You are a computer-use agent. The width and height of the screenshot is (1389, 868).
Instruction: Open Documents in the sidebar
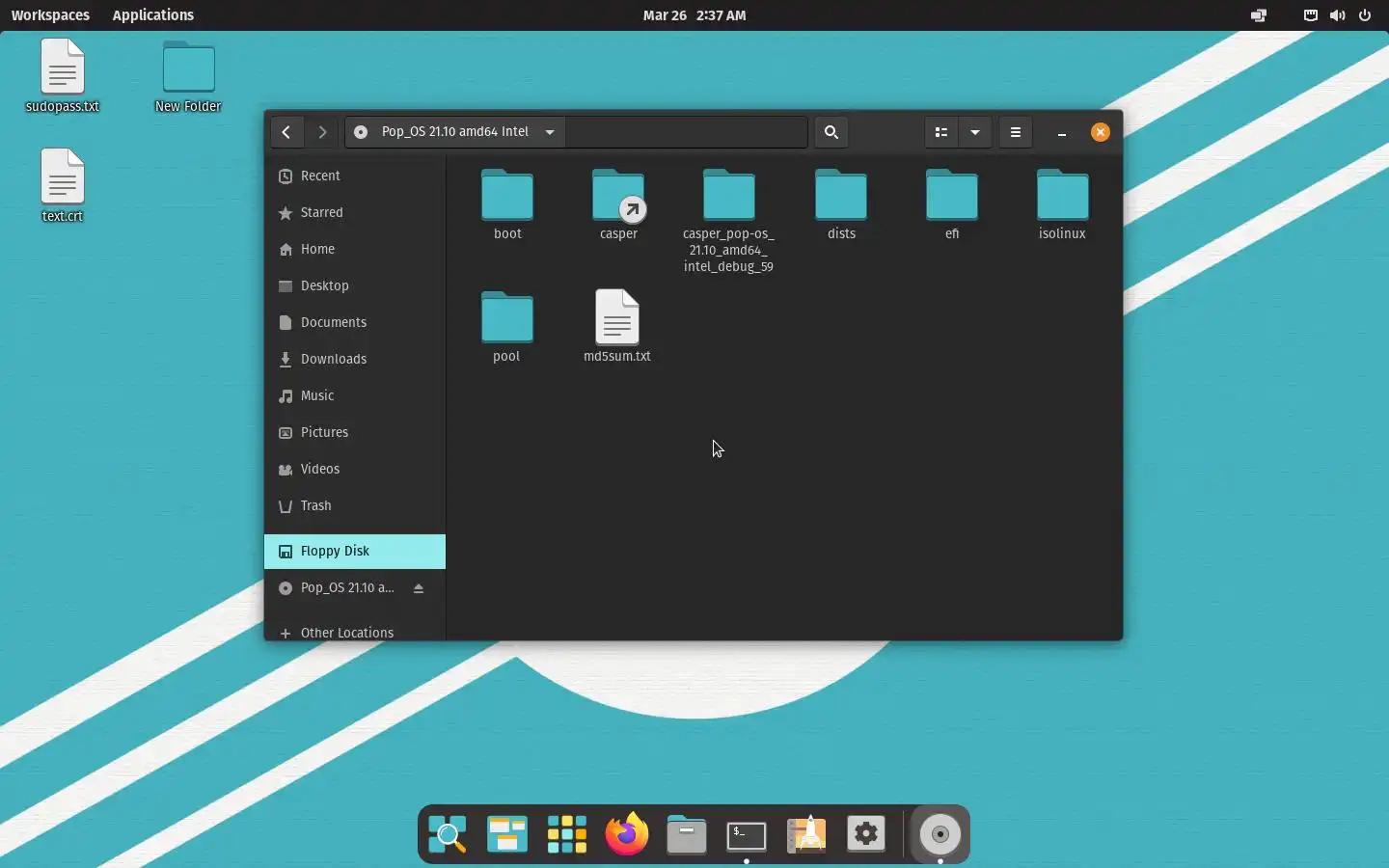(355, 322)
